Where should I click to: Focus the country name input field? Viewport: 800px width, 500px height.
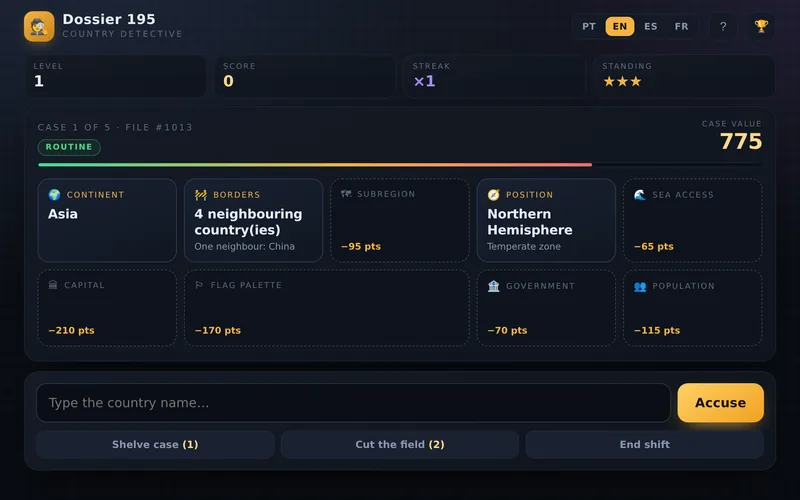[353, 403]
